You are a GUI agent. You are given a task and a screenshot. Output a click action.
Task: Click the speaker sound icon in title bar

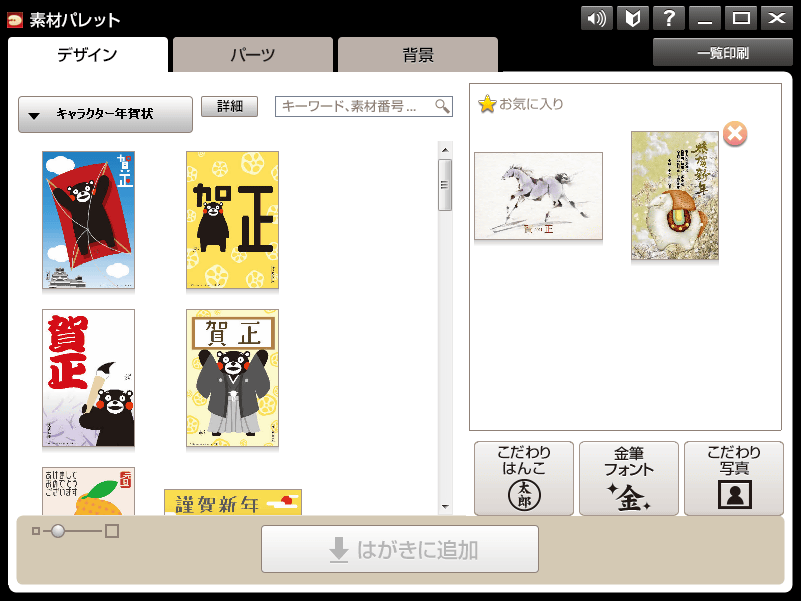[597, 19]
